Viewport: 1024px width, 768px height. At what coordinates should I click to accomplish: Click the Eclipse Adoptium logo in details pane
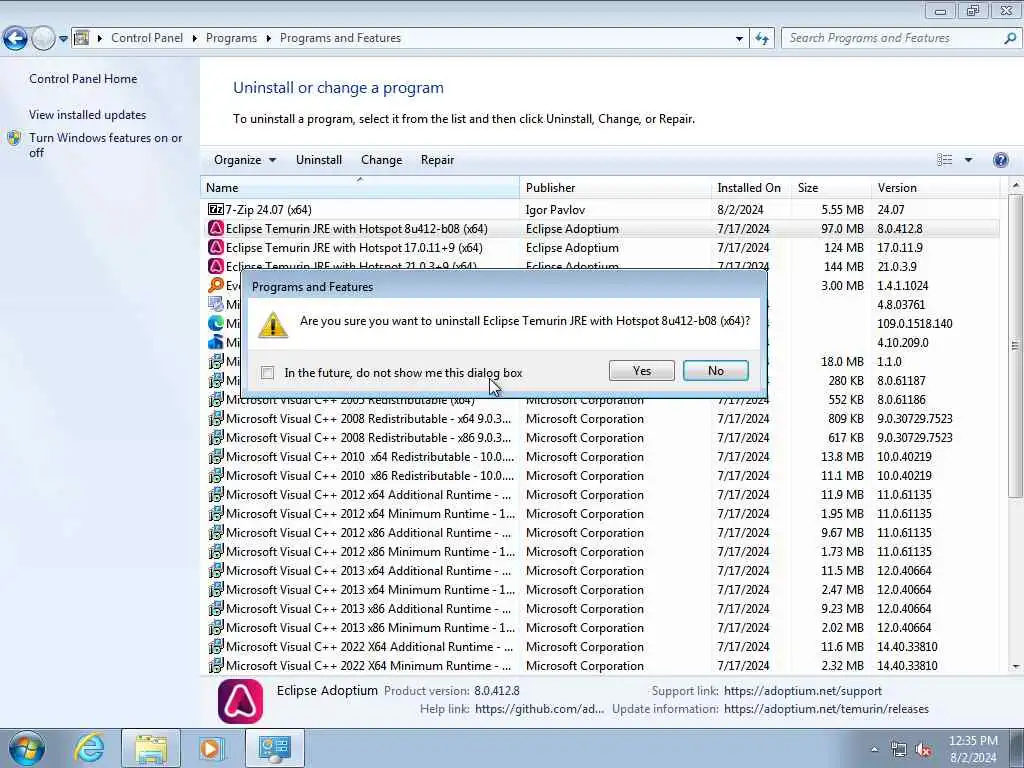[240, 702]
